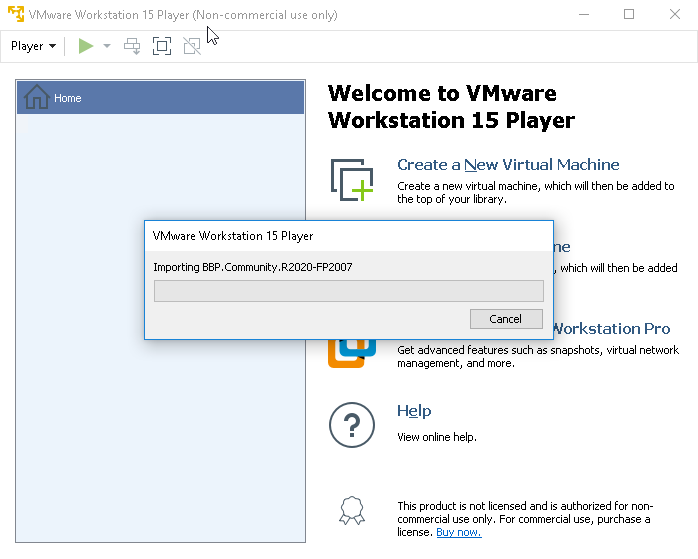This screenshot has height=559, width=698.
Task: Click the Help question mark icon
Action: tap(352, 425)
